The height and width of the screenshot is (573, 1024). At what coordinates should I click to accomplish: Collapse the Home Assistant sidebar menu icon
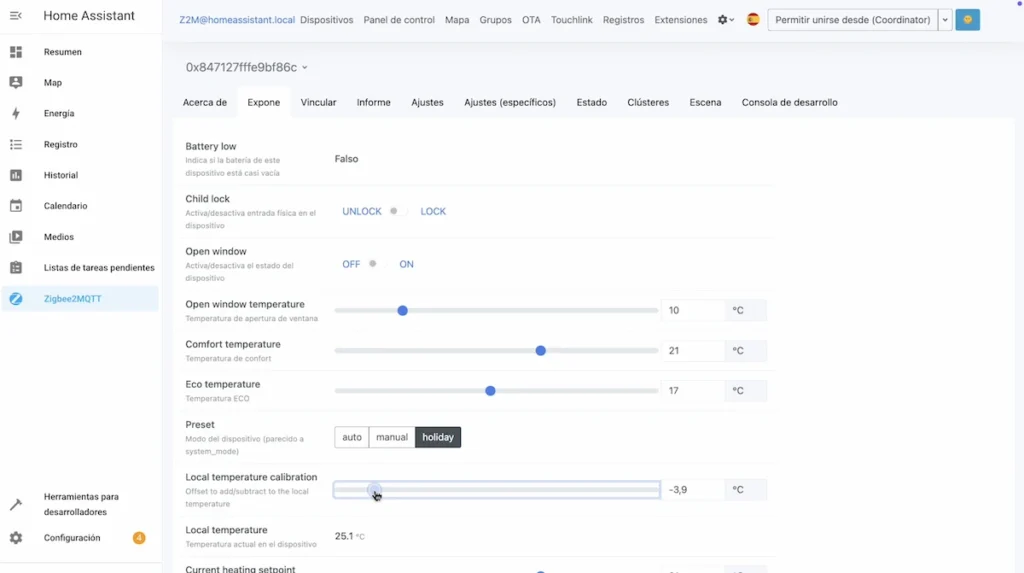16,16
